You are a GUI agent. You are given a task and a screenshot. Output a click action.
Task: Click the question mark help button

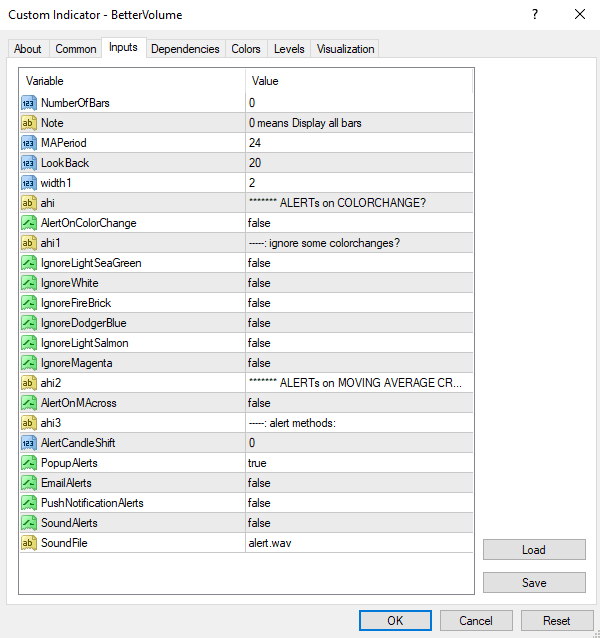tap(535, 15)
